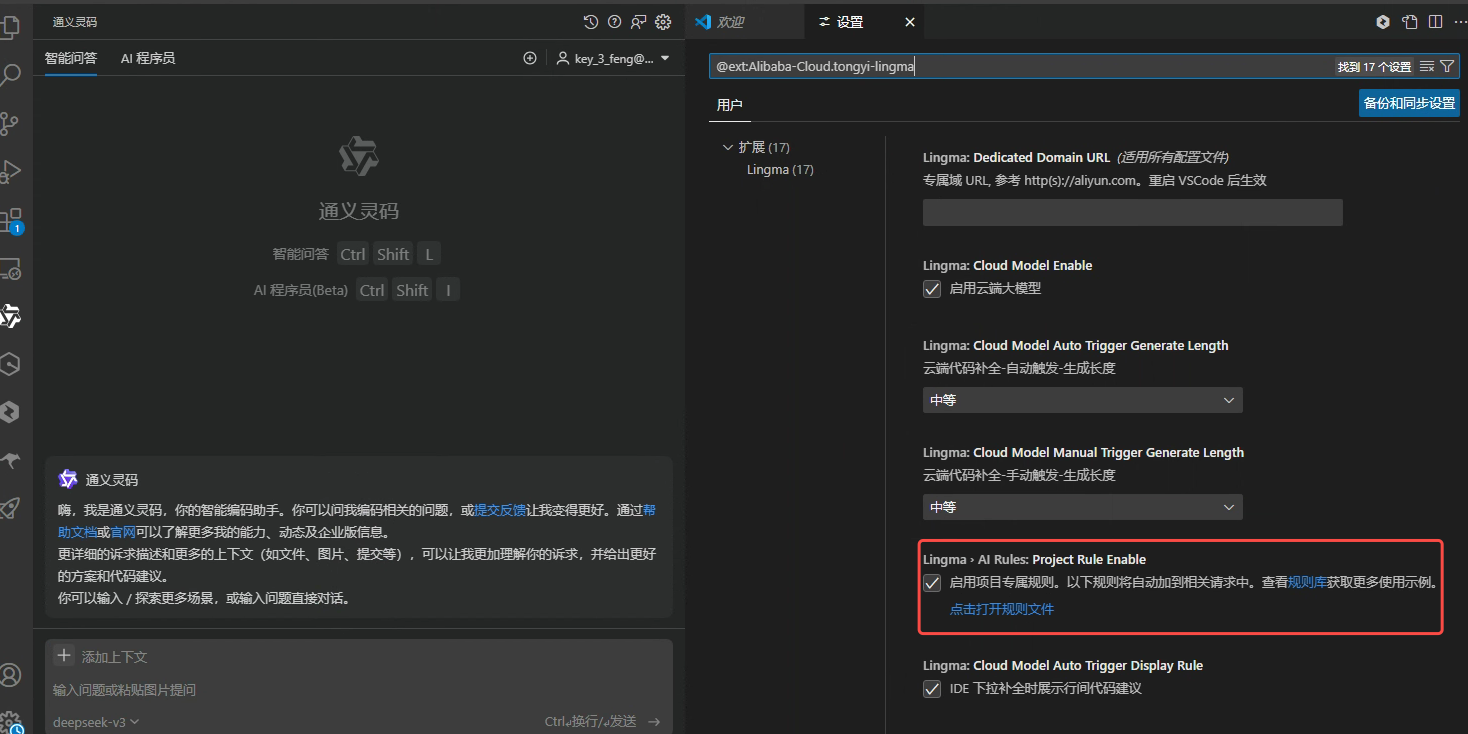
Task: Switch to the 智能问答 tab
Action: (71, 58)
